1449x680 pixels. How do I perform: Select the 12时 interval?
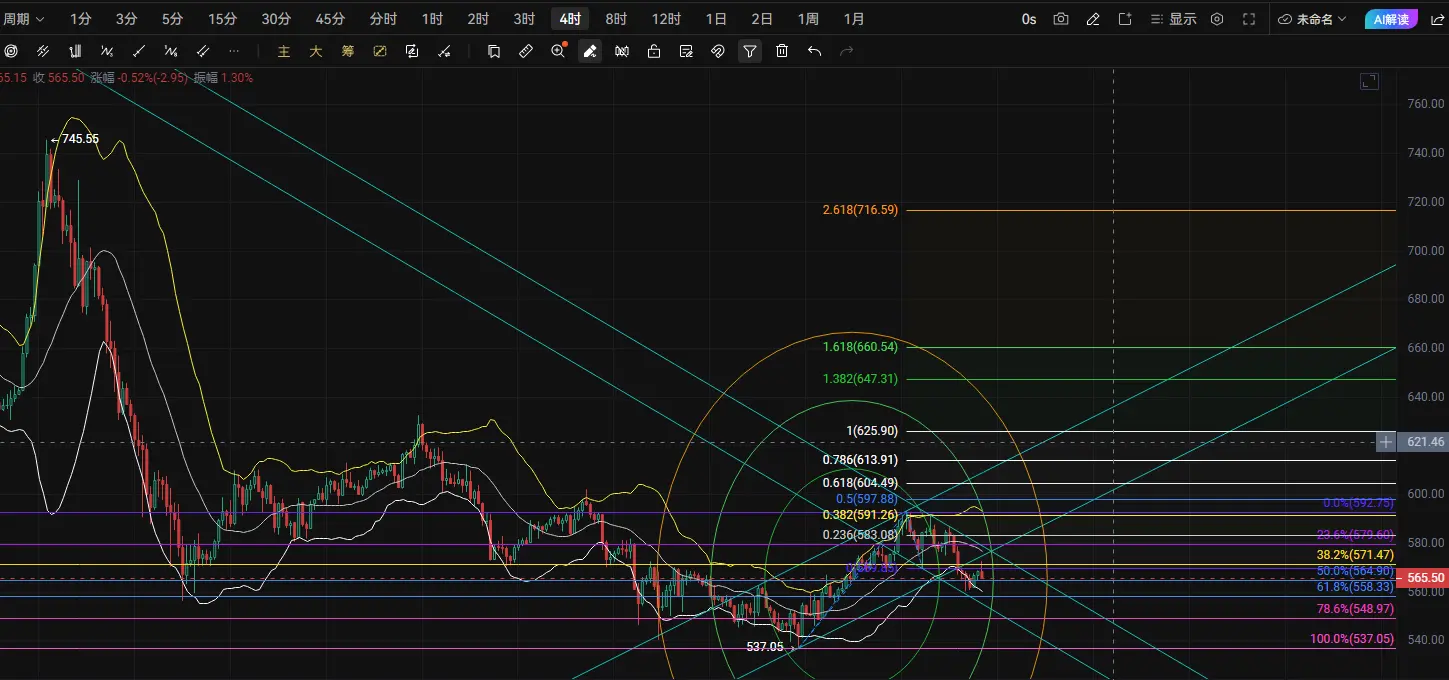click(666, 19)
